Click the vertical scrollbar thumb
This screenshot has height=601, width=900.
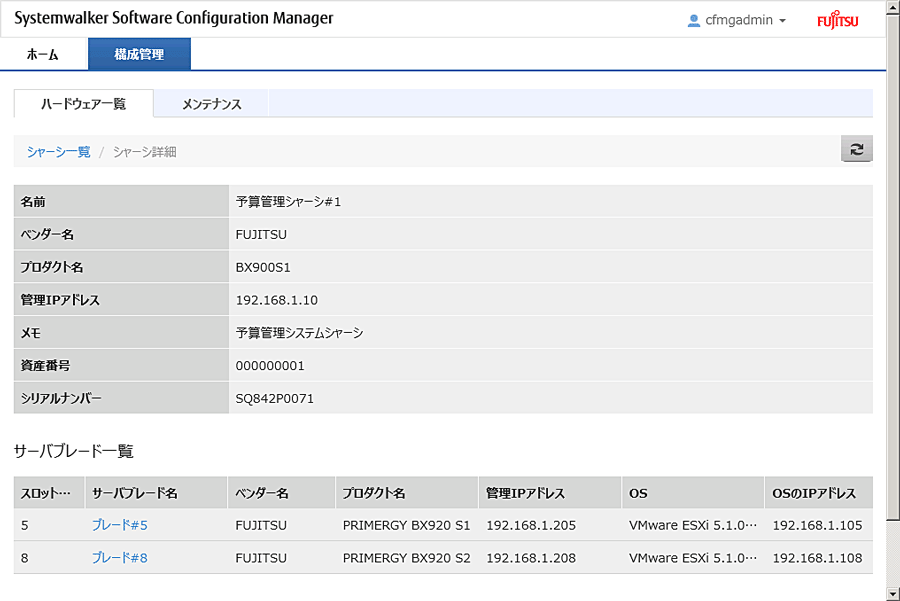(893, 267)
